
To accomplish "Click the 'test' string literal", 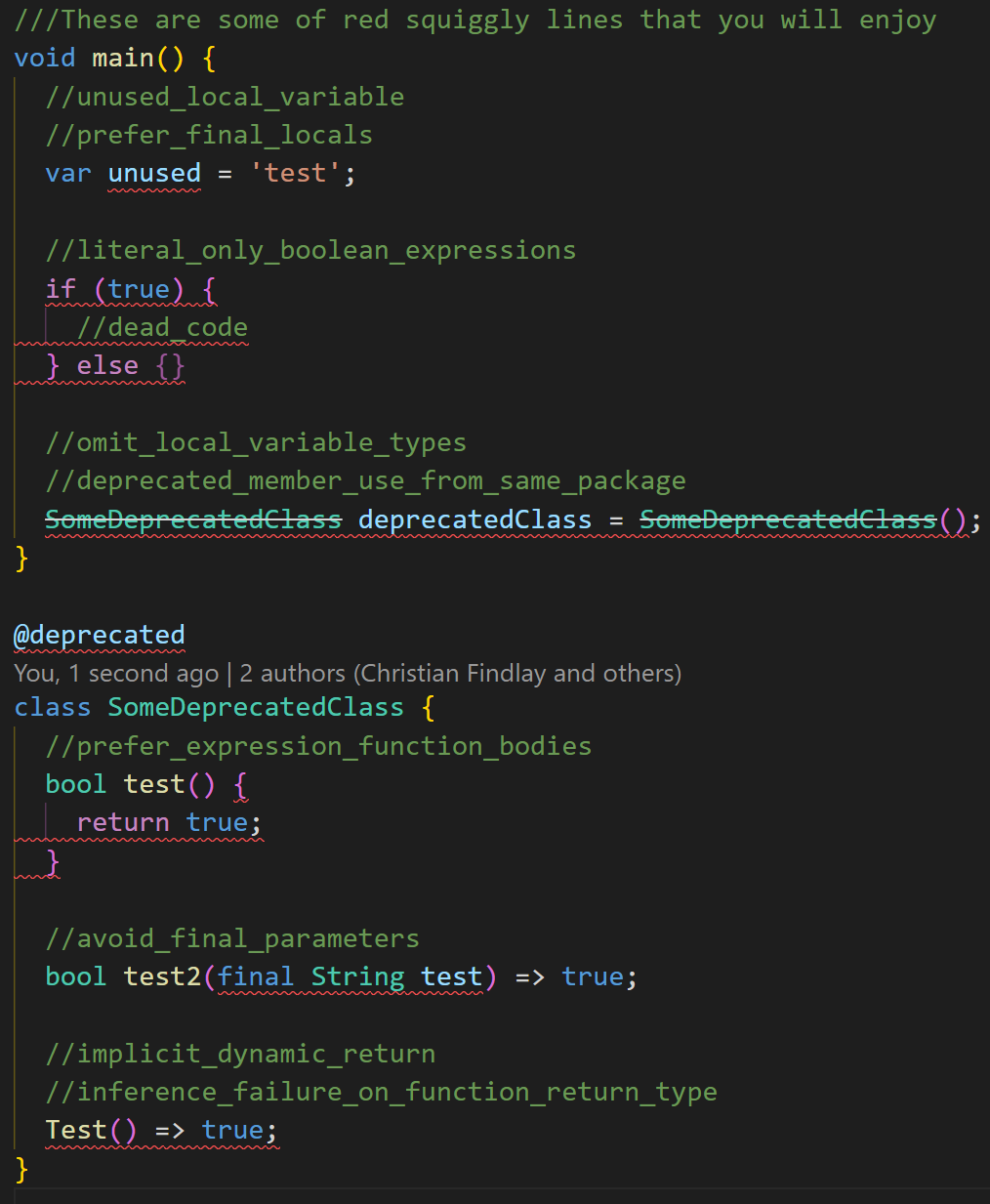I will [x=295, y=174].
